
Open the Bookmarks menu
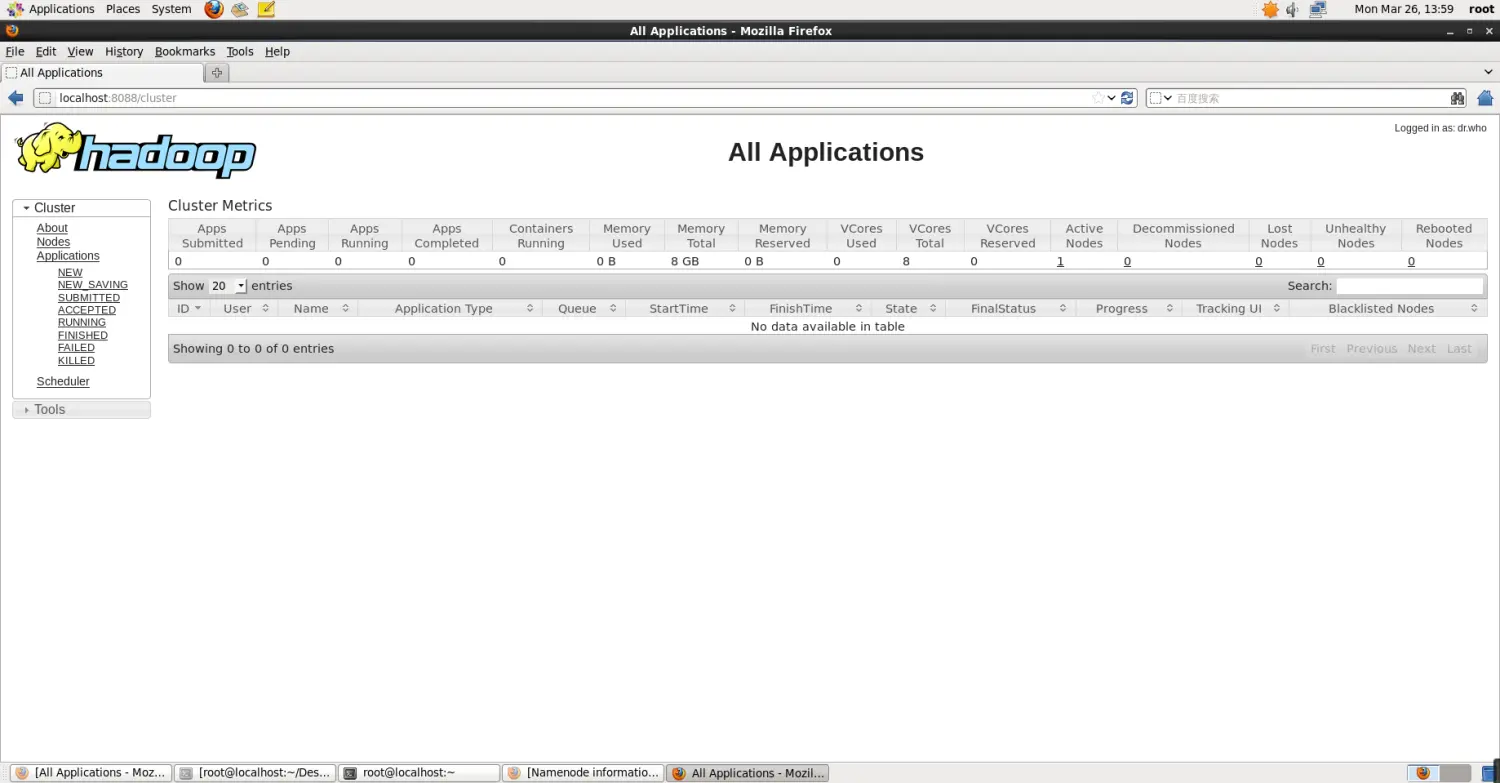tap(185, 51)
